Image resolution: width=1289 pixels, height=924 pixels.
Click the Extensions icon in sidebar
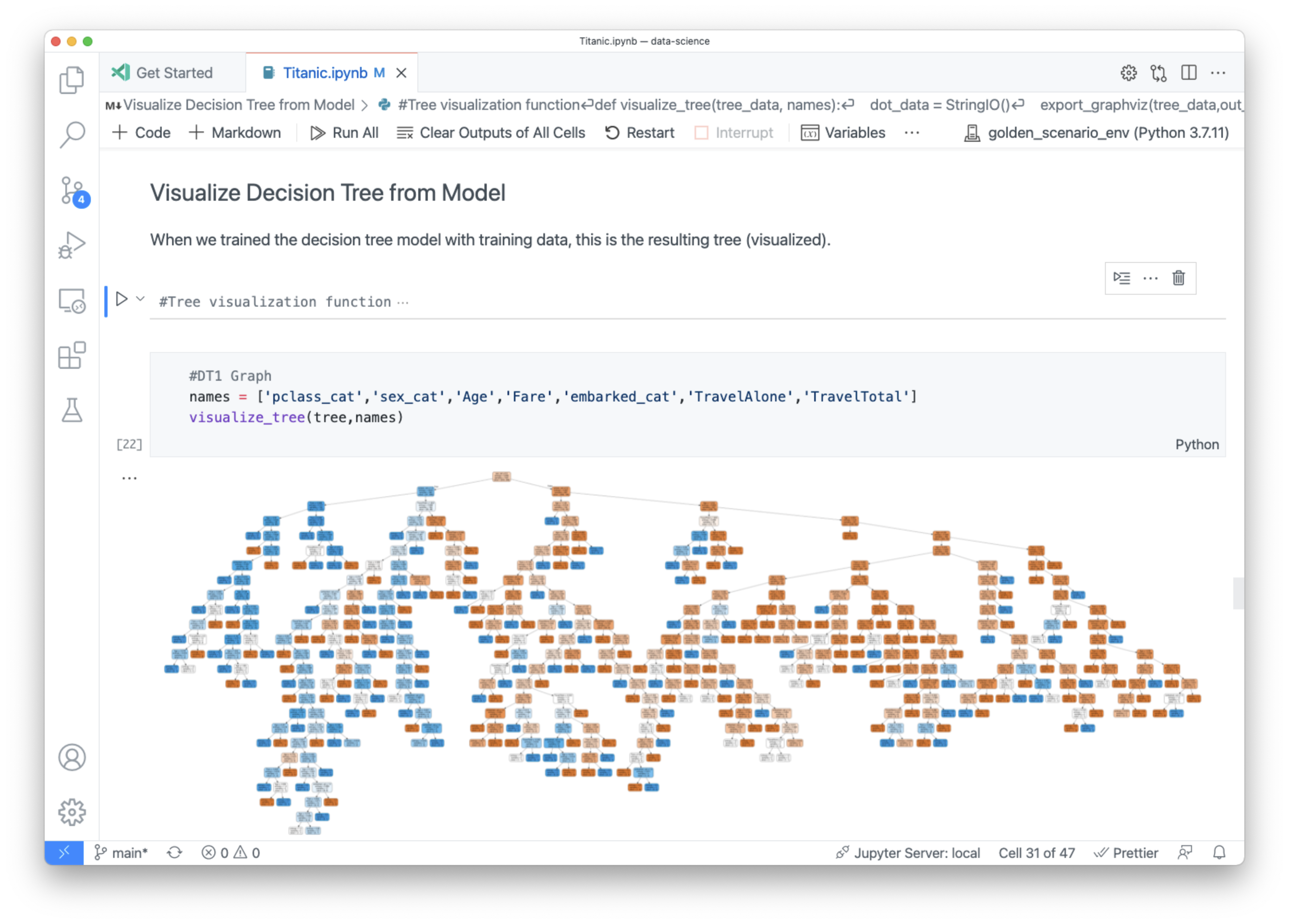[73, 354]
